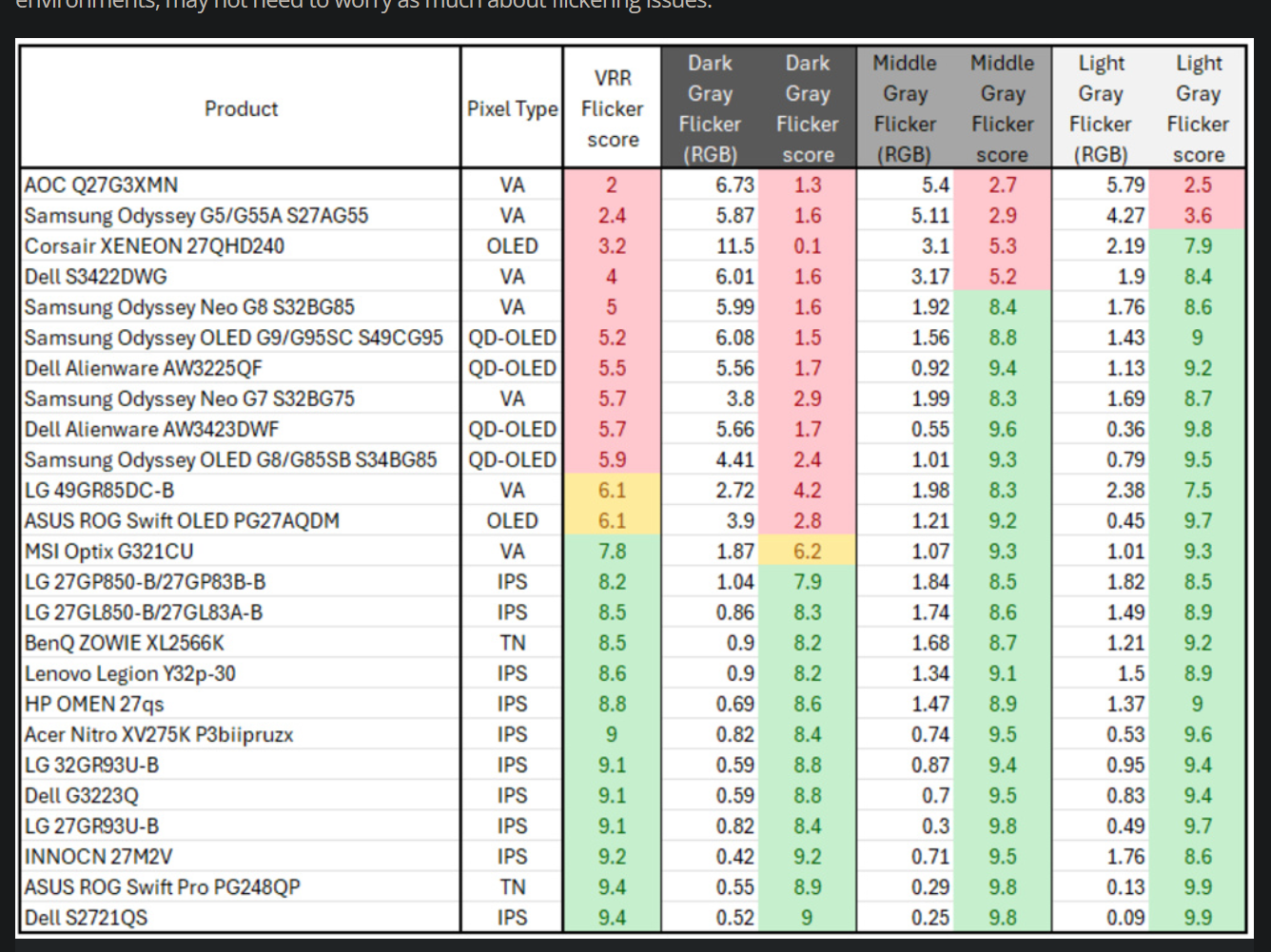
Task: Select product 'LG 27GP850-B/27GP83B-B'
Action: [145, 581]
